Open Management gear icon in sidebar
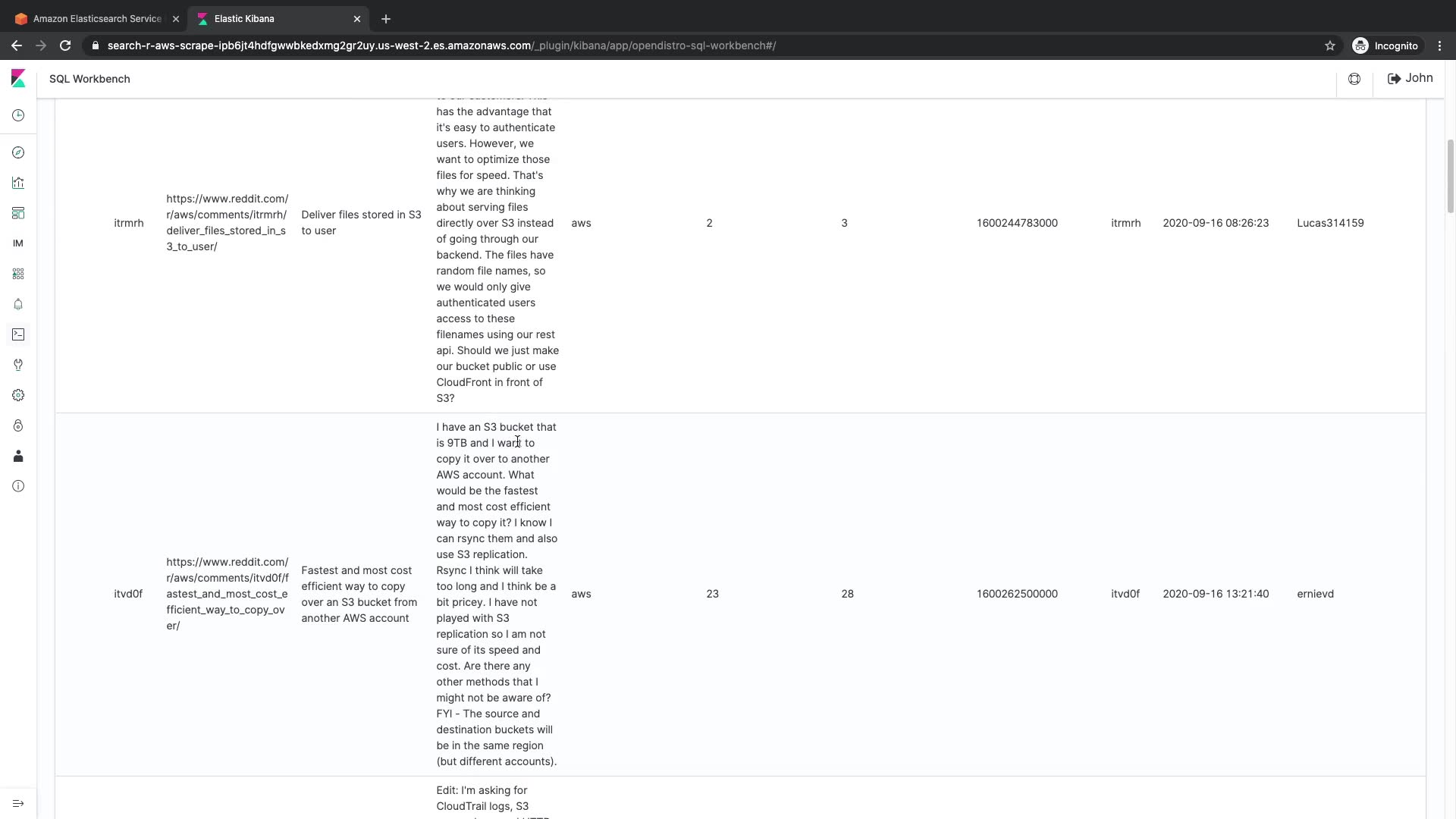Screen dimensions: 1456x819 pyautogui.click(x=18, y=395)
